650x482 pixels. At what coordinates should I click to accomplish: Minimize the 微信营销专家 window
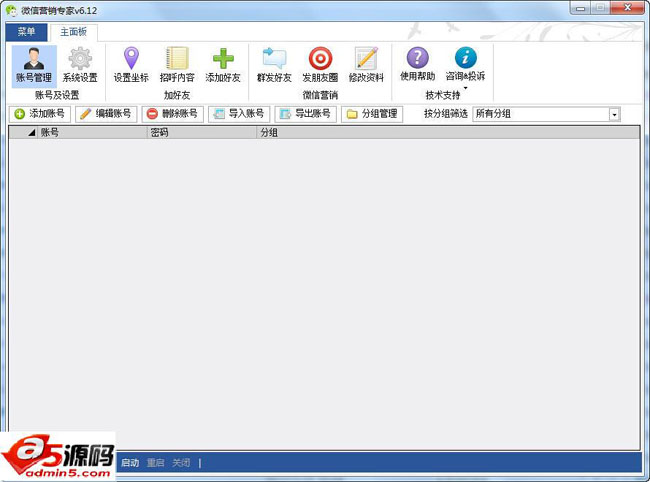pyautogui.click(x=580, y=8)
